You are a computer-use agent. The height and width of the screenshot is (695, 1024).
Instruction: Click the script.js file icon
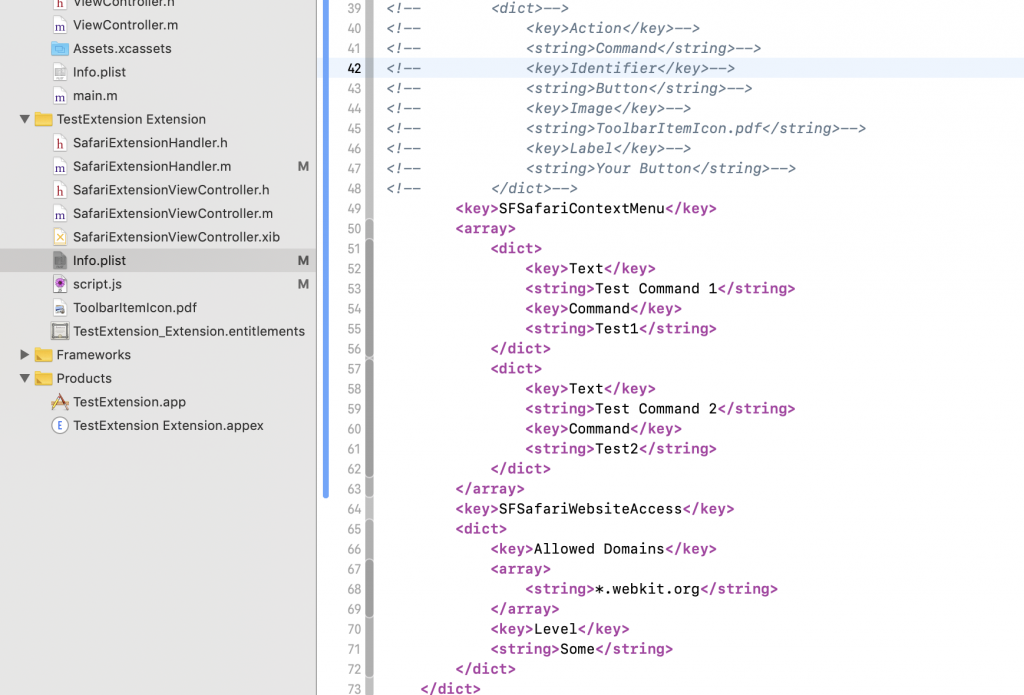pos(62,284)
